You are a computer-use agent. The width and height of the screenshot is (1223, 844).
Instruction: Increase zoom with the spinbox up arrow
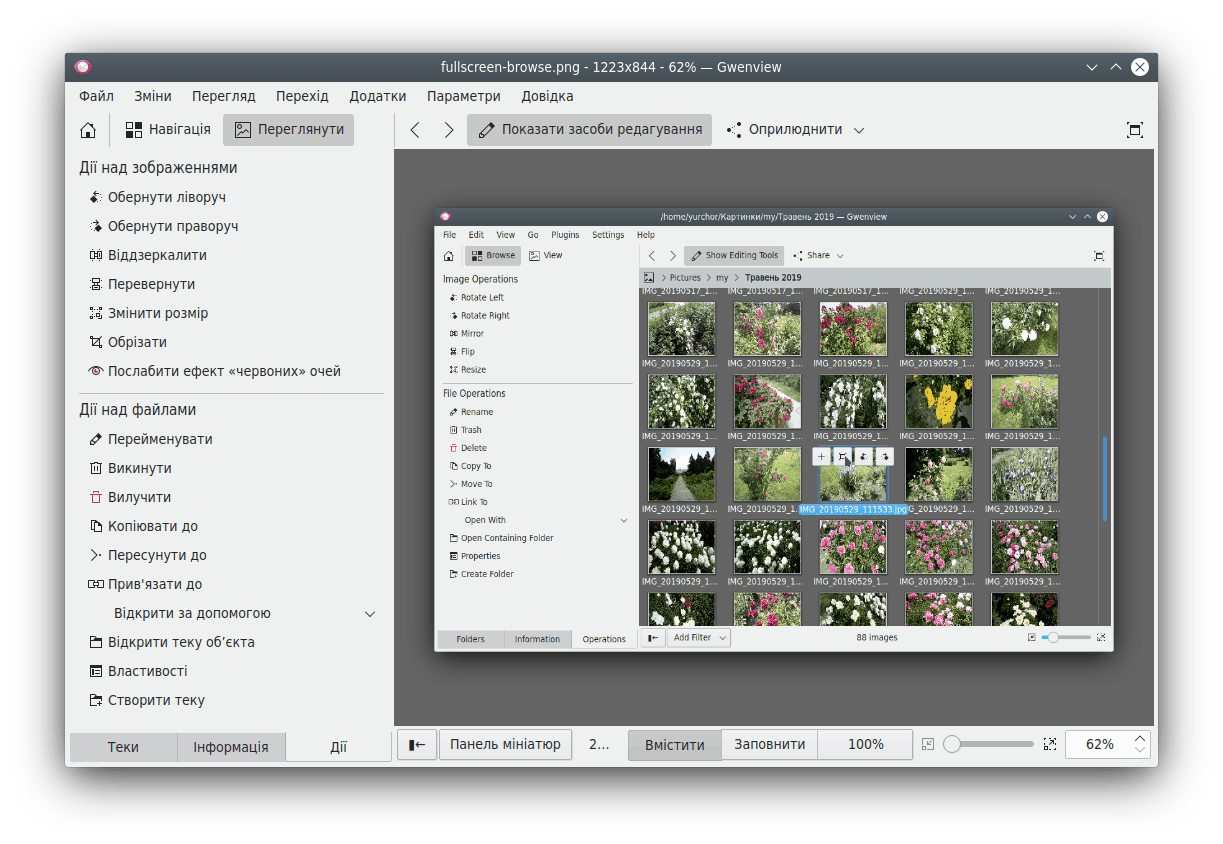point(1140,738)
